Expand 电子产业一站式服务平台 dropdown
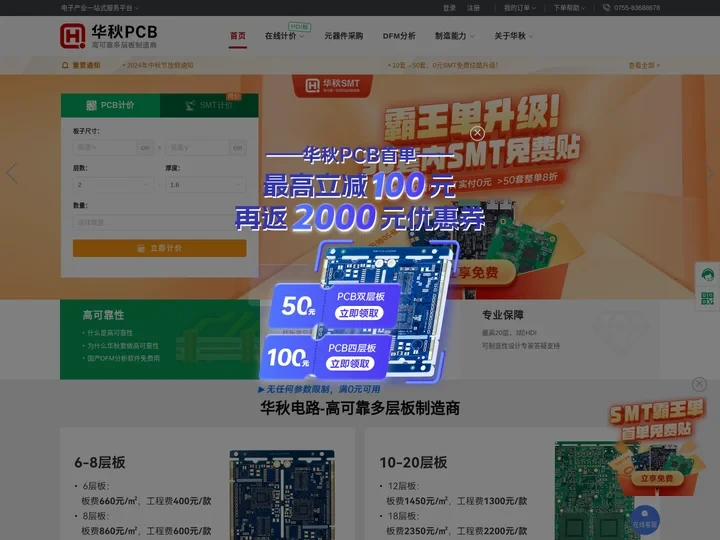720x540 pixels. pos(100,8)
